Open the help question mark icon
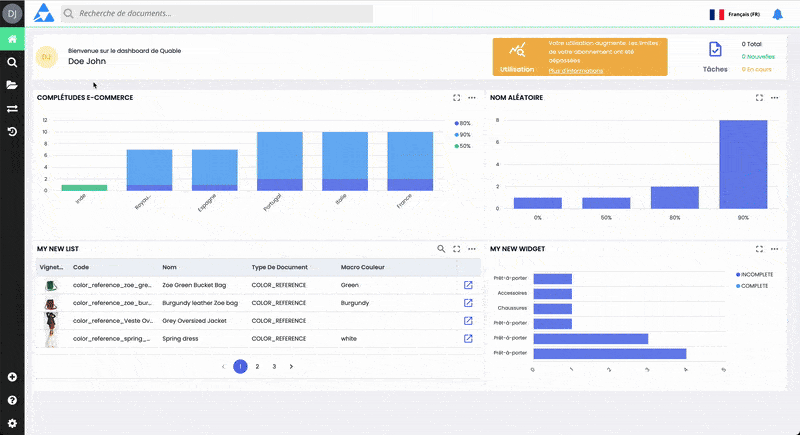 click(x=12, y=400)
